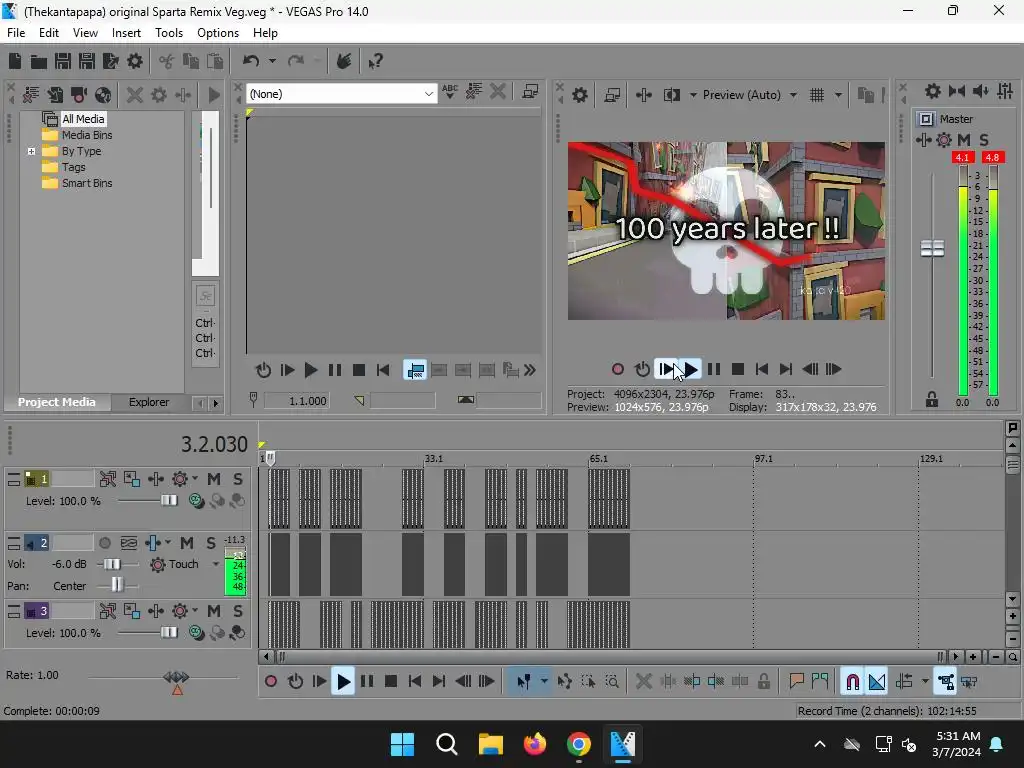This screenshot has width=1024, height=768.
Task: Click Record in the timeline transport bar
Action: point(271,682)
